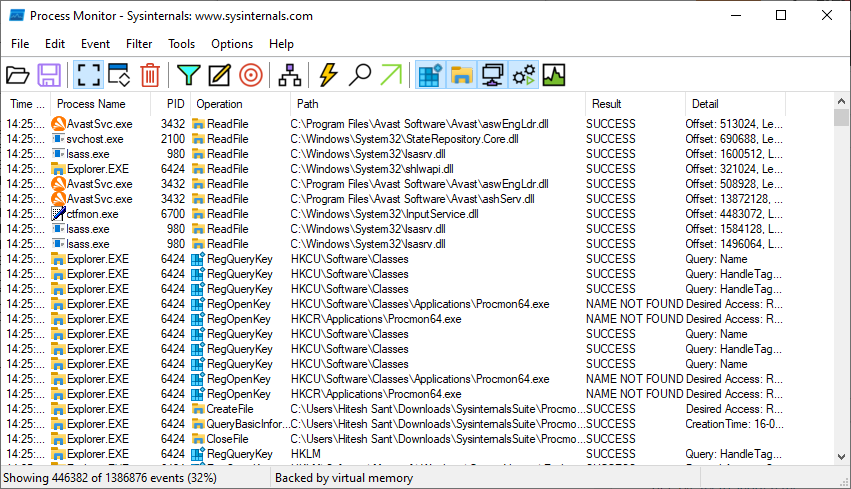This screenshot has height=489, width=851.
Task: Open the Filter funnel icon
Action: pos(188,75)
